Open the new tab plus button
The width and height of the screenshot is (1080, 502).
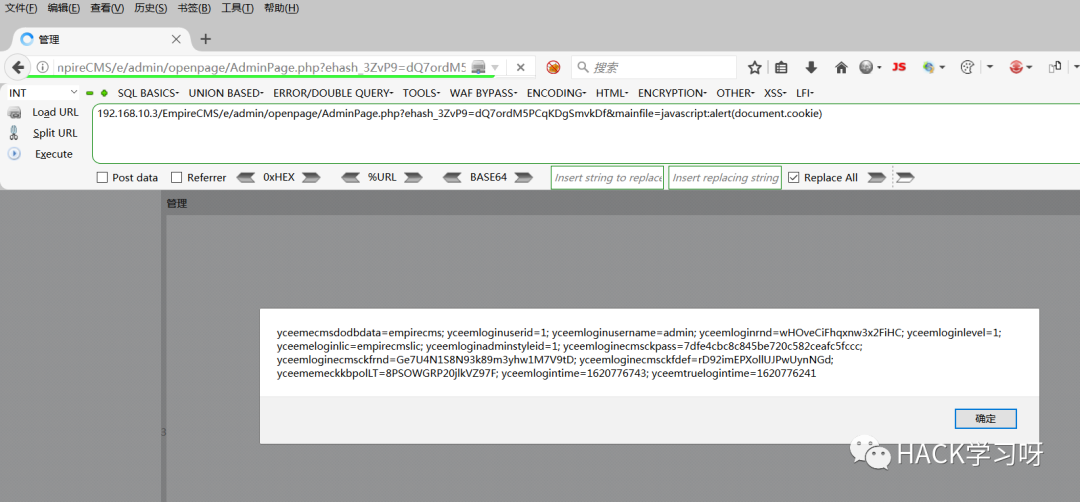coord(205,39)
